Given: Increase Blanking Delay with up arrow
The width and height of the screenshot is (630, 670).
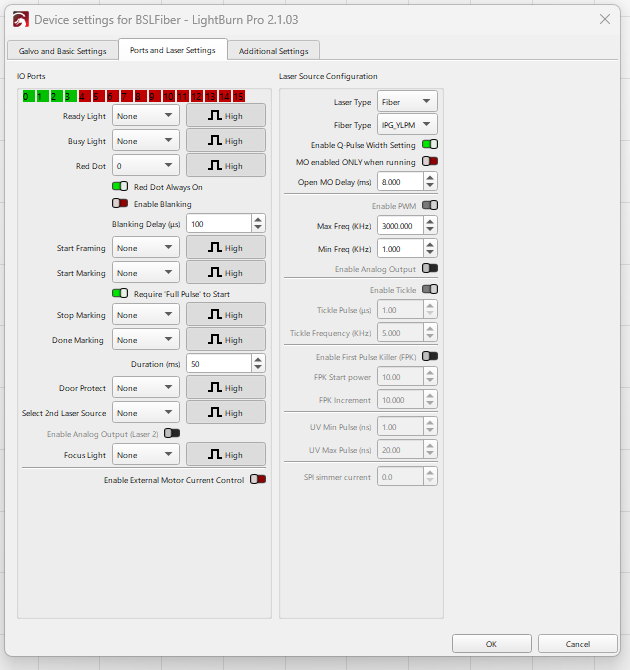Looking at the screenshot, I should (x=258, y=219).
